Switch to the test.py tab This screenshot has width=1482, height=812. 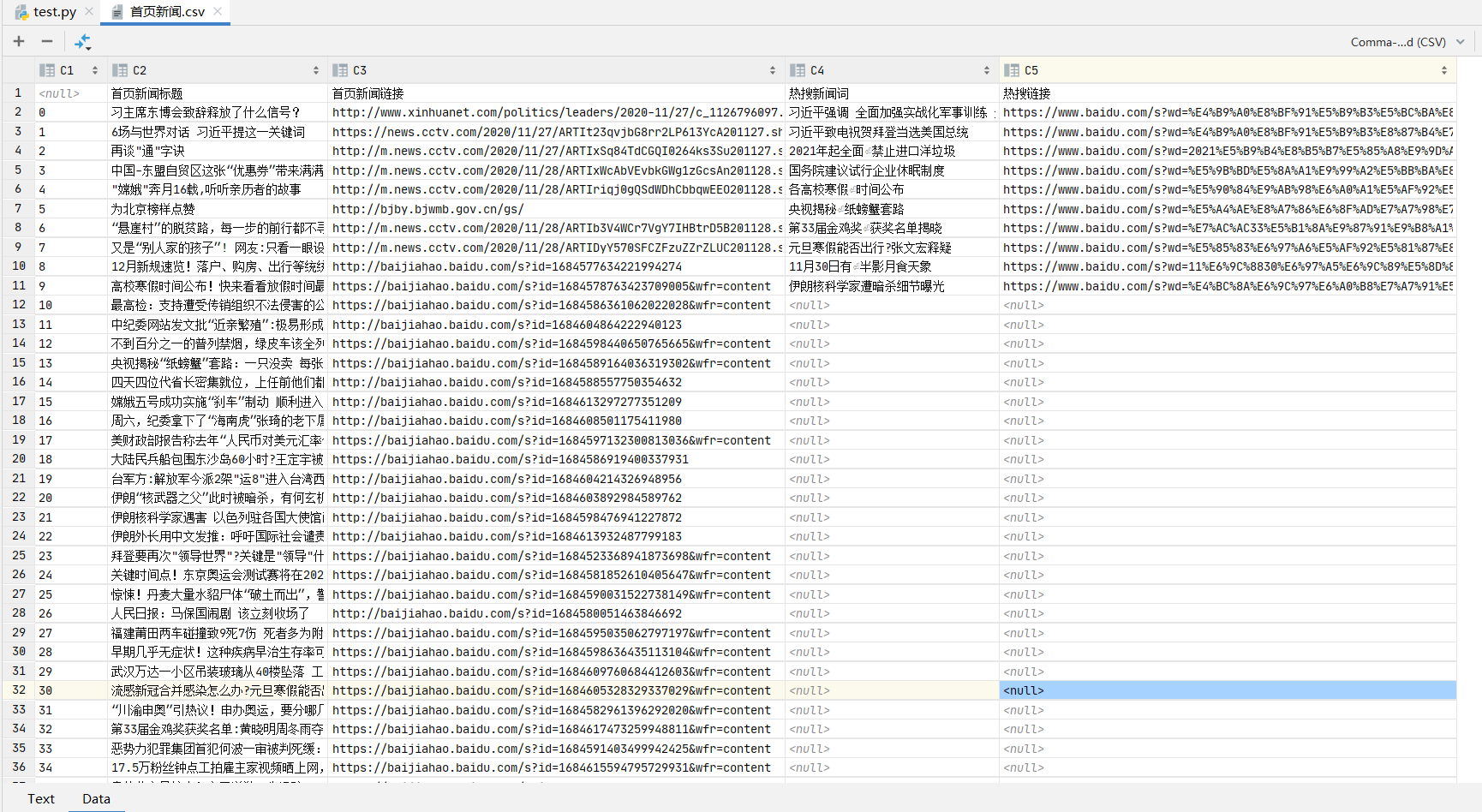55,12
